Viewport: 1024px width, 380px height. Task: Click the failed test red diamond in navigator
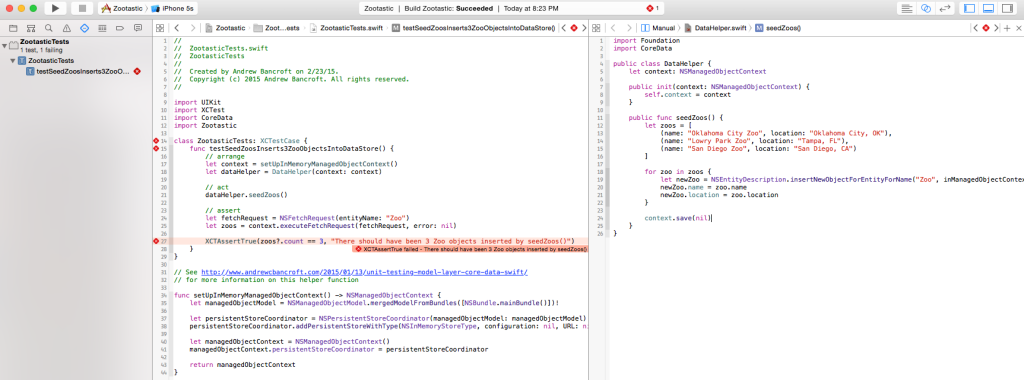pyautogui.click(x=137, y=71)
